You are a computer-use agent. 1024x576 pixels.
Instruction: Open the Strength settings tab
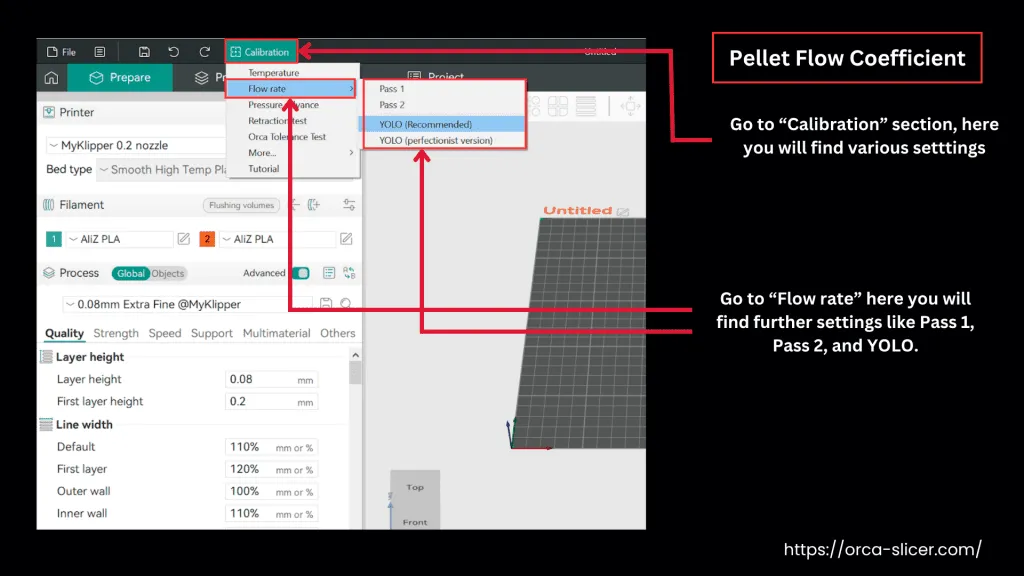click(x=116, y=334)
